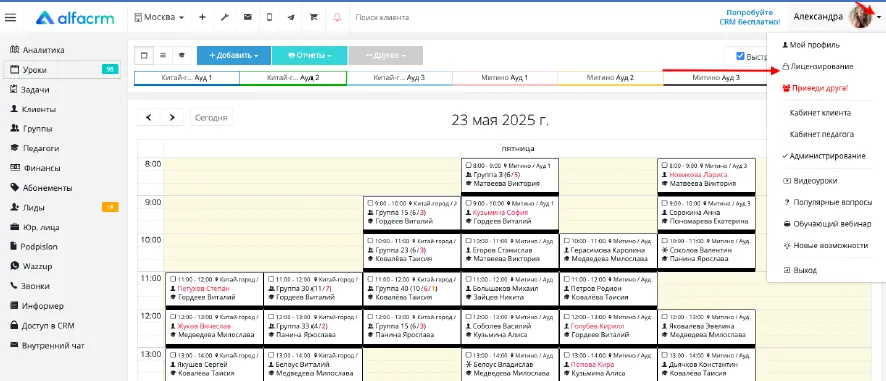Viewport: 886px width, 381px height.
Task: Tick checkbox of 9:00 Кузьмина София lesson
Action: point(467,203)
